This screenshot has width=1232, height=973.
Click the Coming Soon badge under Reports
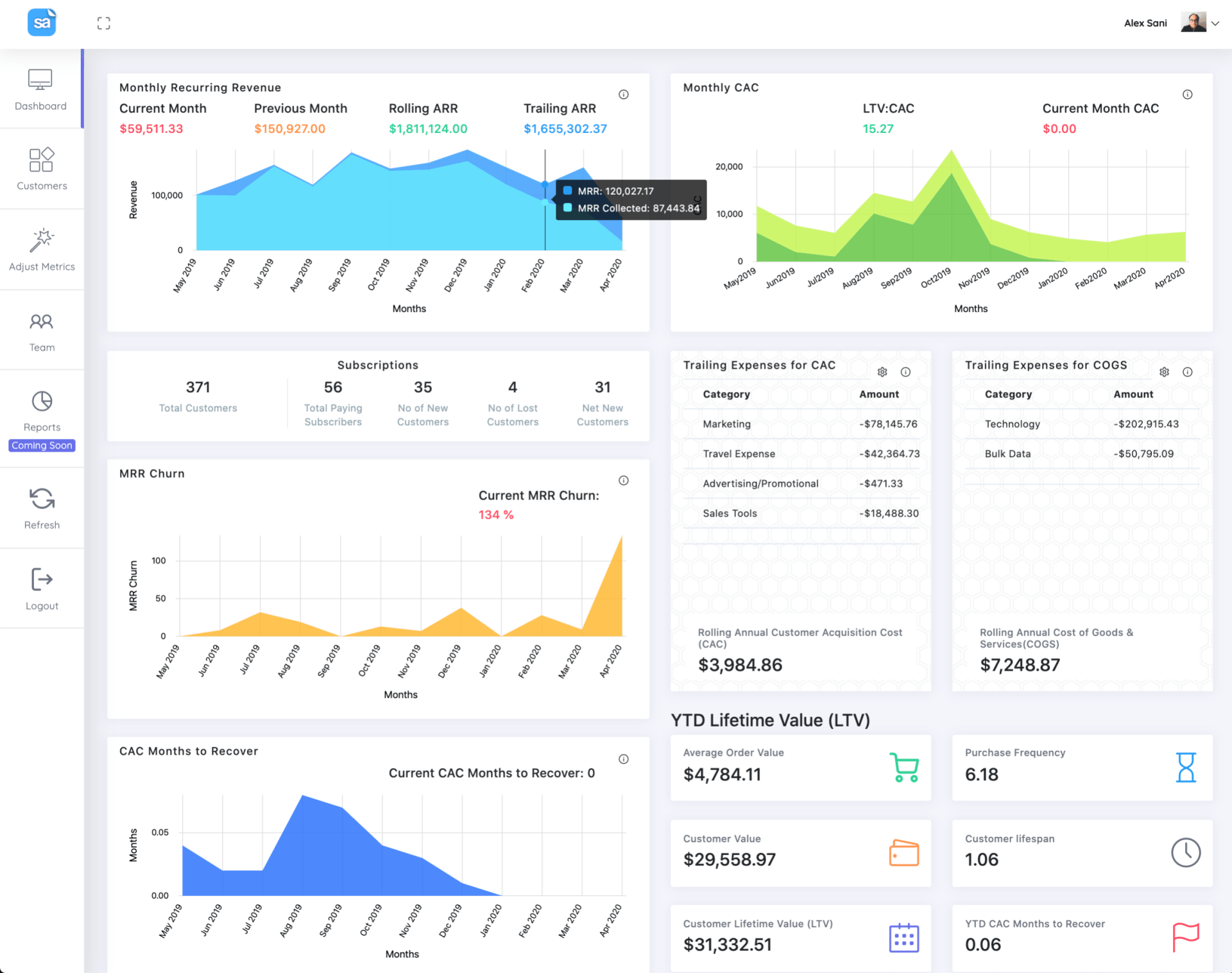(42, 445)
